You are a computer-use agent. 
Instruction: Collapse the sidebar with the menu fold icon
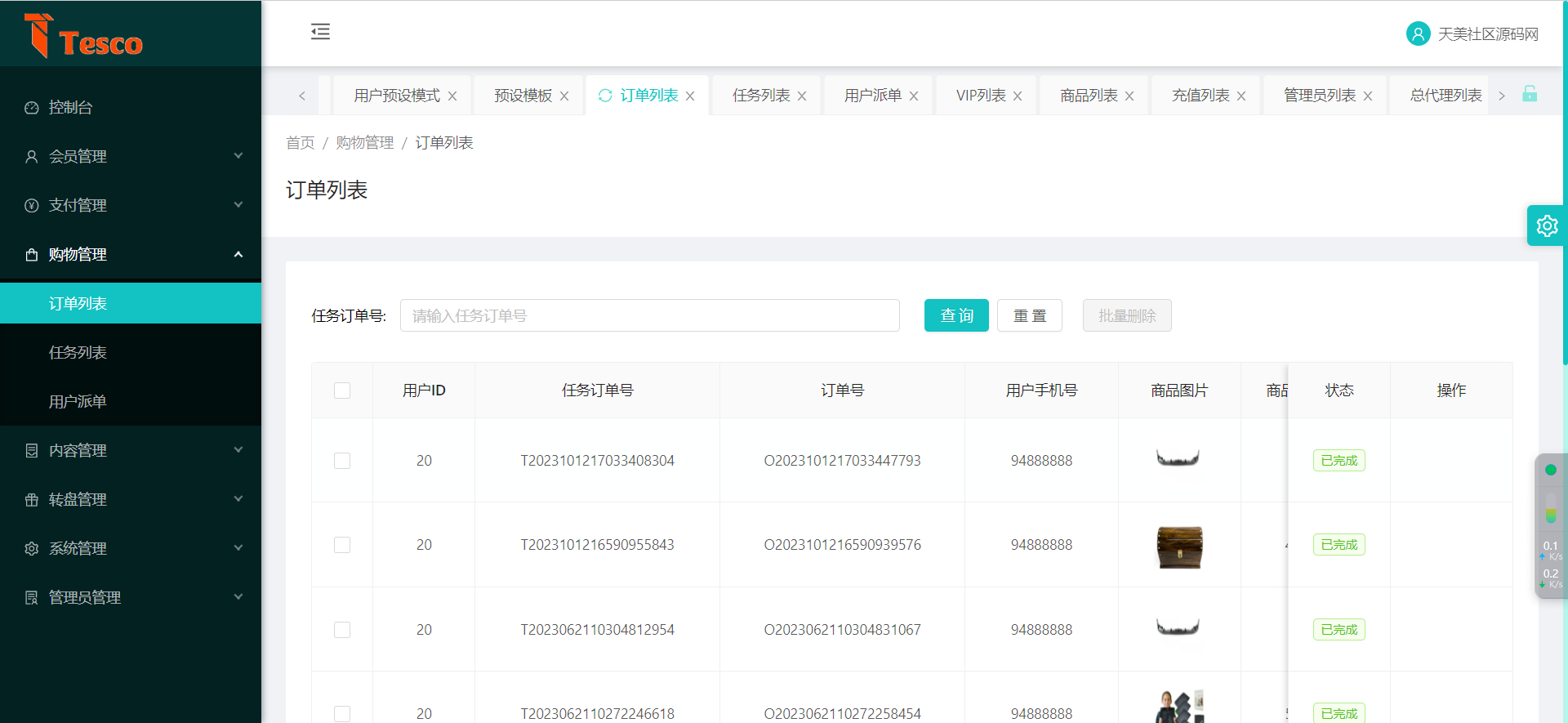[x=320, y=32]
